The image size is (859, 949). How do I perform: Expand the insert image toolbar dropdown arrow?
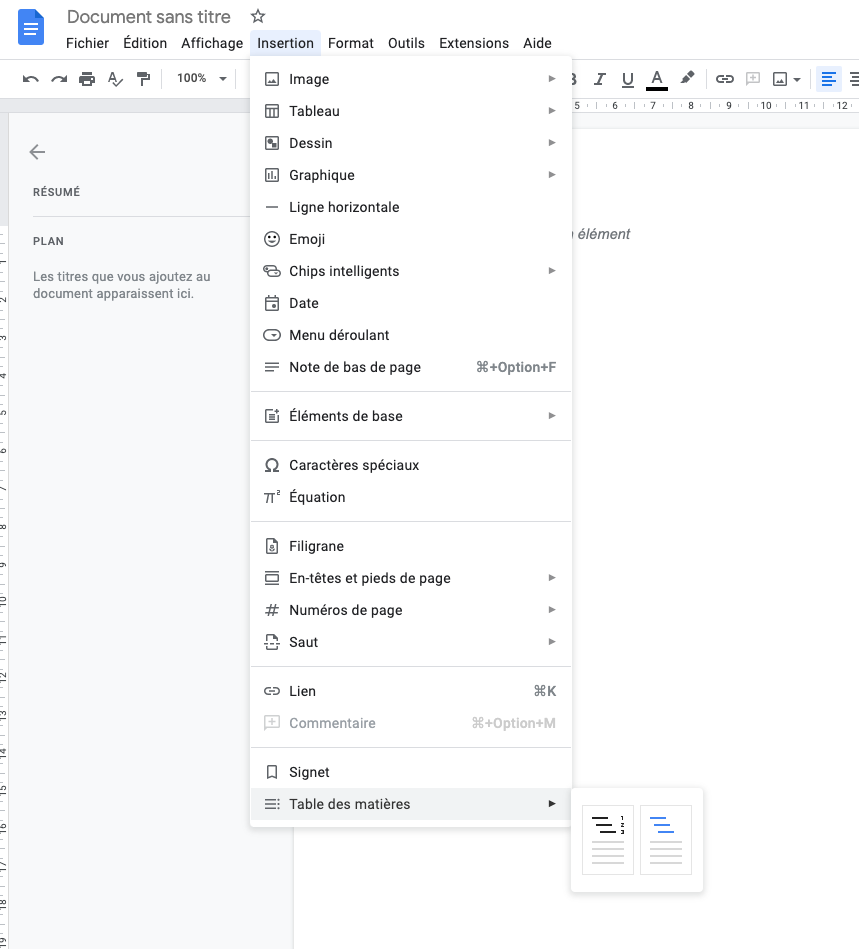797,79
